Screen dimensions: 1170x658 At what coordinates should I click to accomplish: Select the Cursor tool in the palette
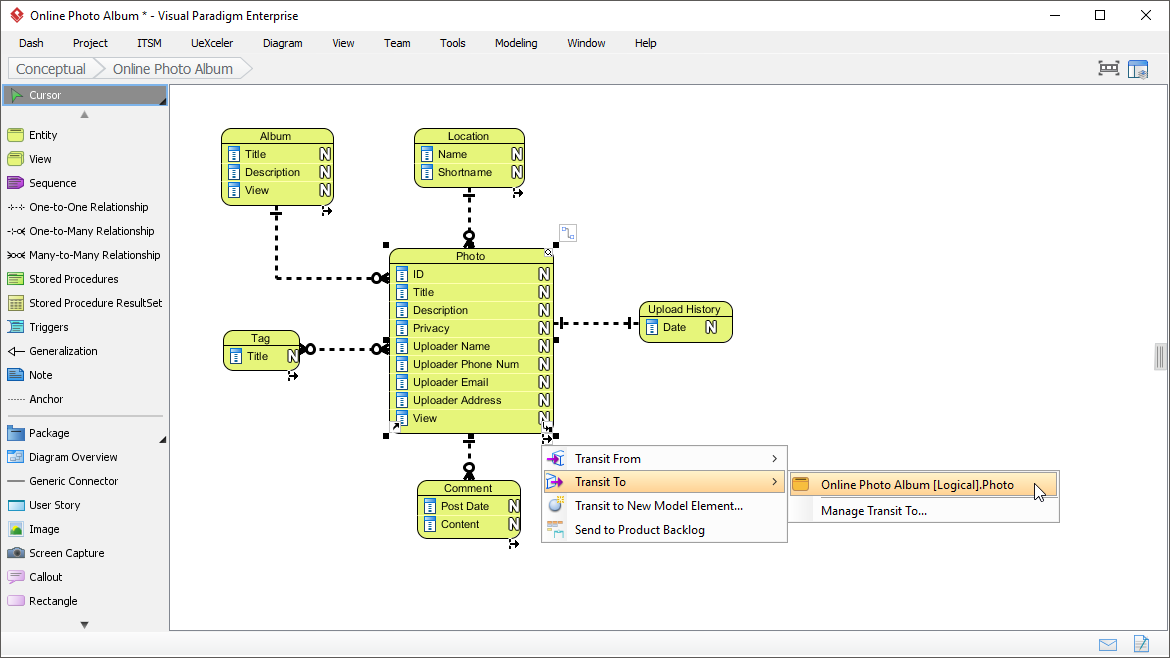click(84, 95)
